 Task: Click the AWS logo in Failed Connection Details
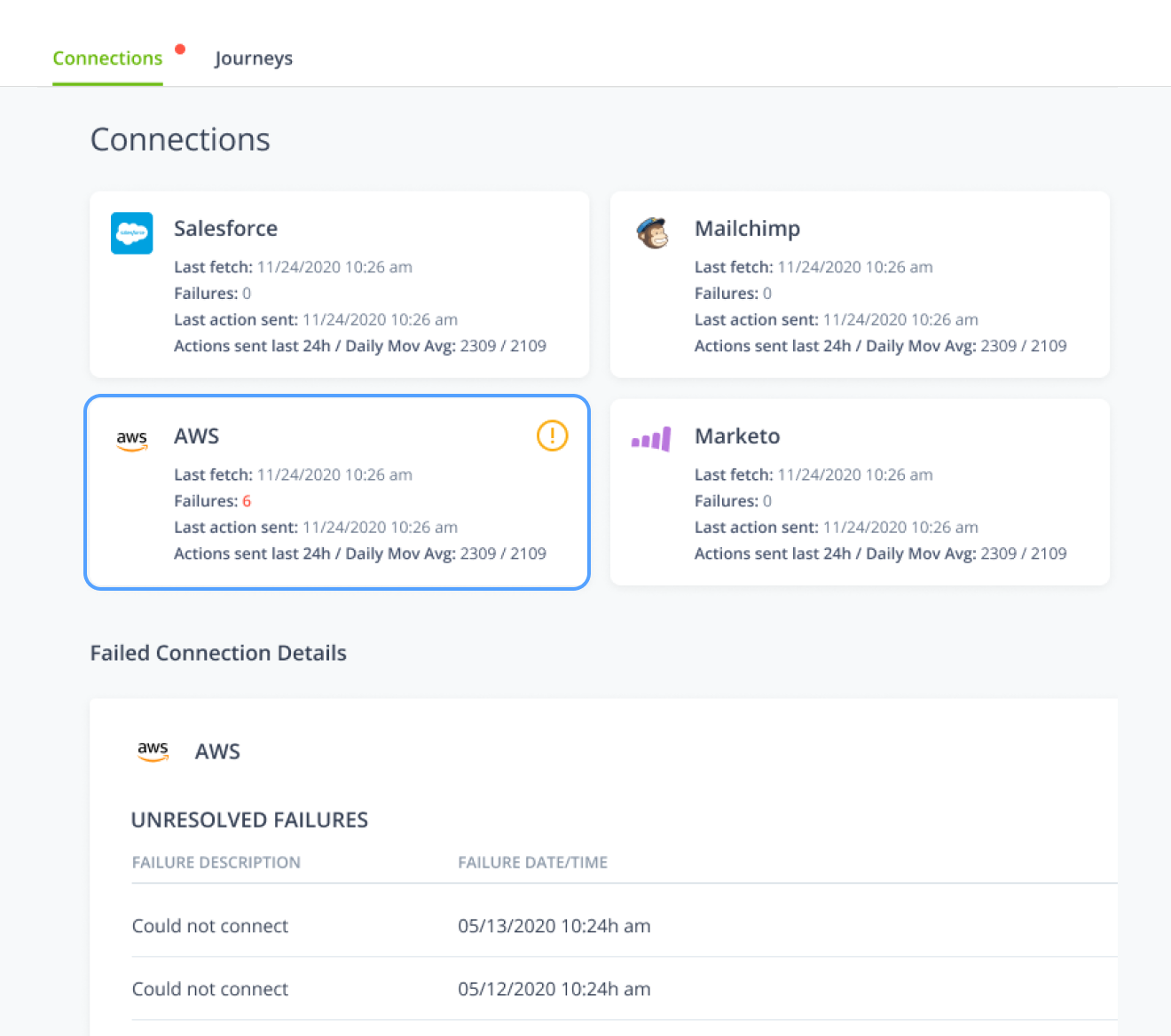click(x=153, y=751)
